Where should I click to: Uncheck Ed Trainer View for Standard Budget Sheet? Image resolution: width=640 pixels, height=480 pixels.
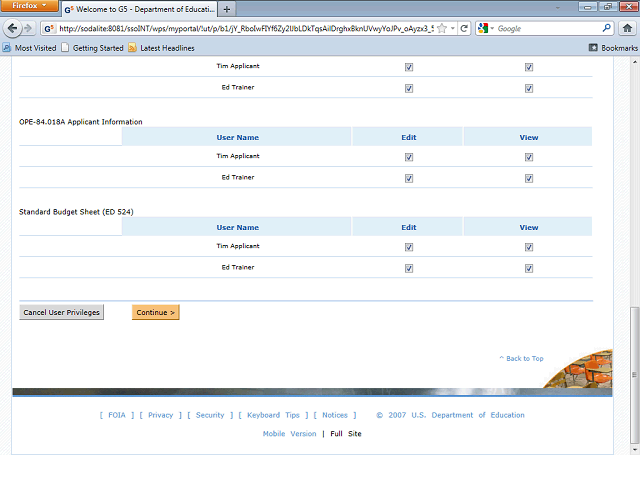[x=529, y=268]
